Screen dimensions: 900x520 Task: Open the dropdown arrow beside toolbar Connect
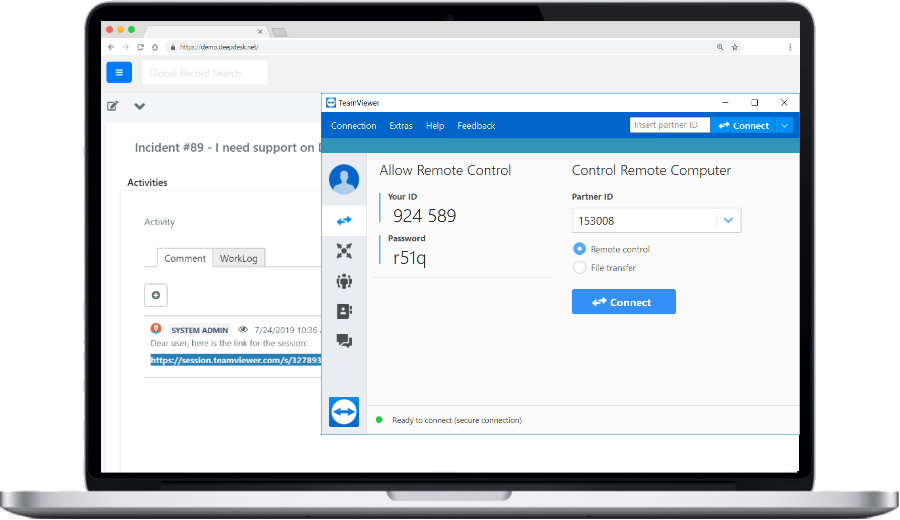785,125
